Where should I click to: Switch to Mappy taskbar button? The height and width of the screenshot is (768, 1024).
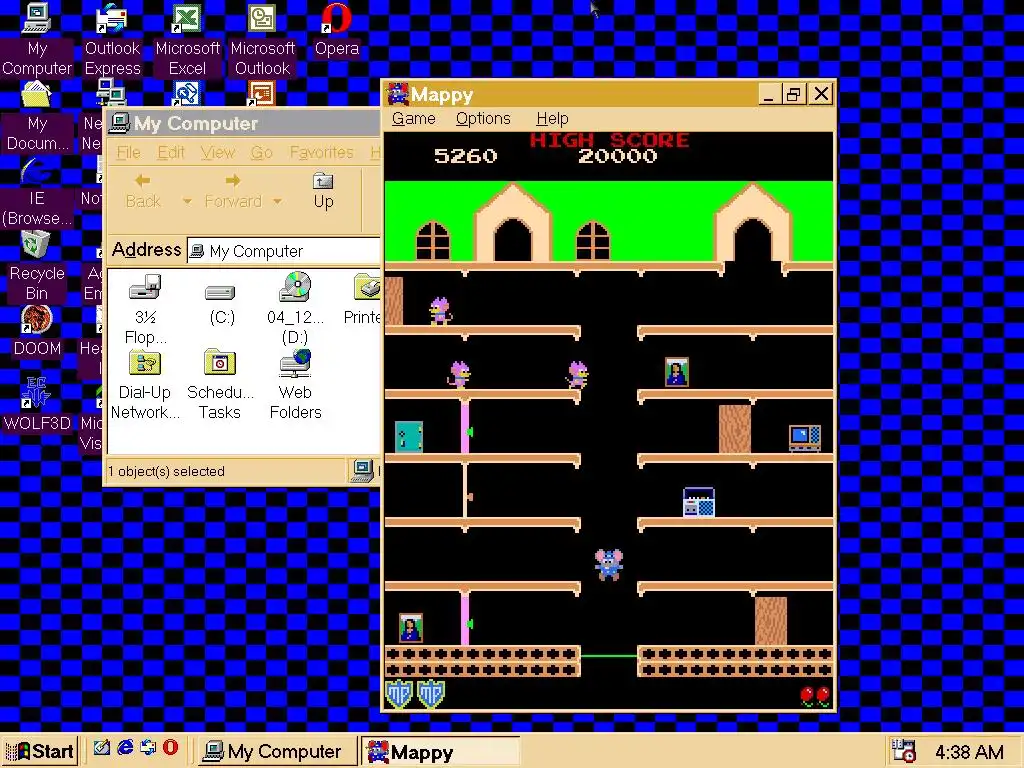tap(440, 751)
